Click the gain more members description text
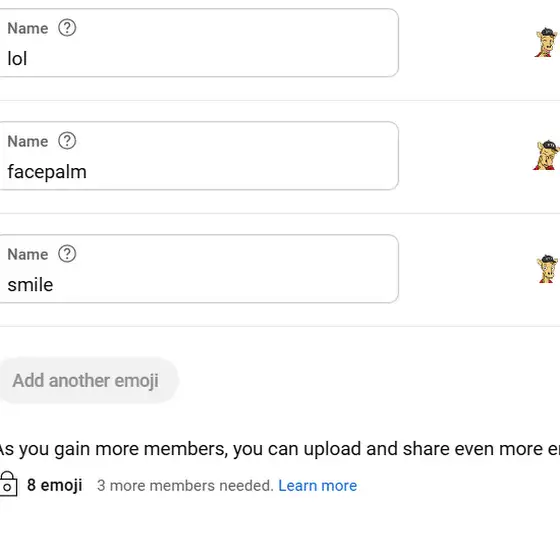The width and height of the screenshot is (560, 560). coord(280,449)
